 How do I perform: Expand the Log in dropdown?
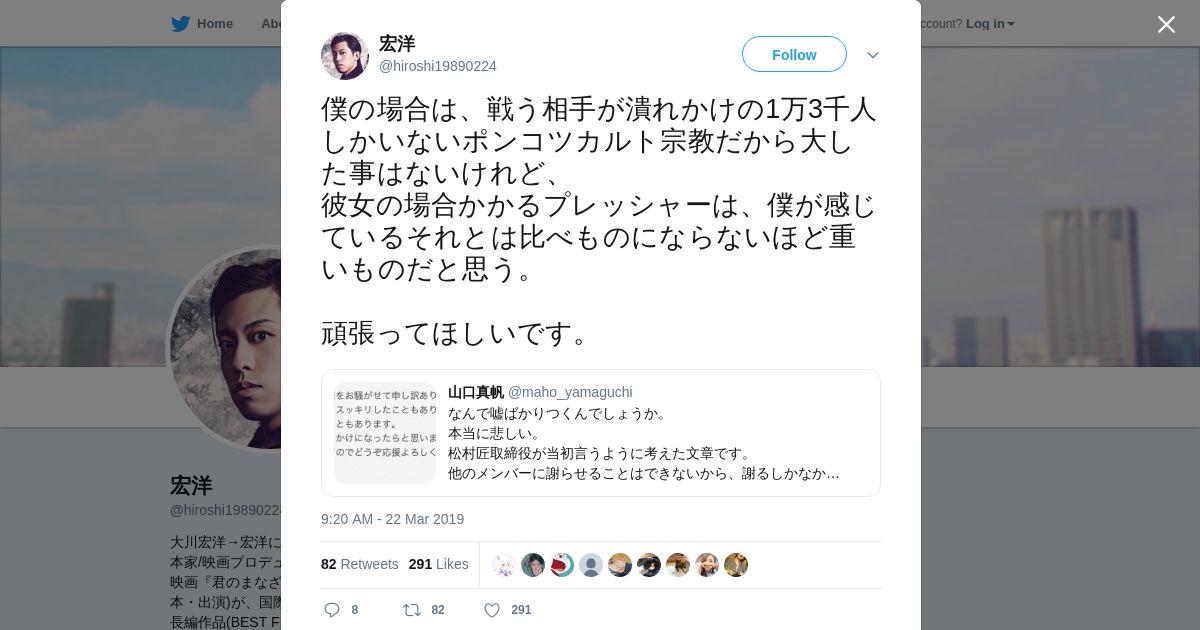point(990,23)
